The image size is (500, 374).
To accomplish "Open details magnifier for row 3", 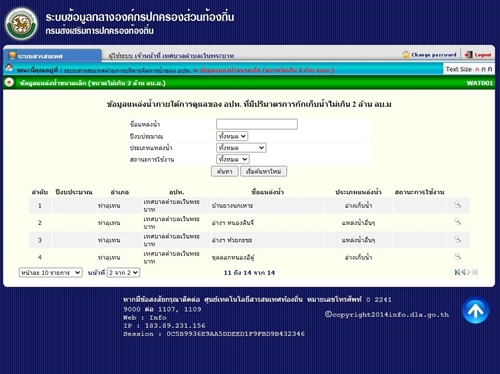I will coord(458,239).
